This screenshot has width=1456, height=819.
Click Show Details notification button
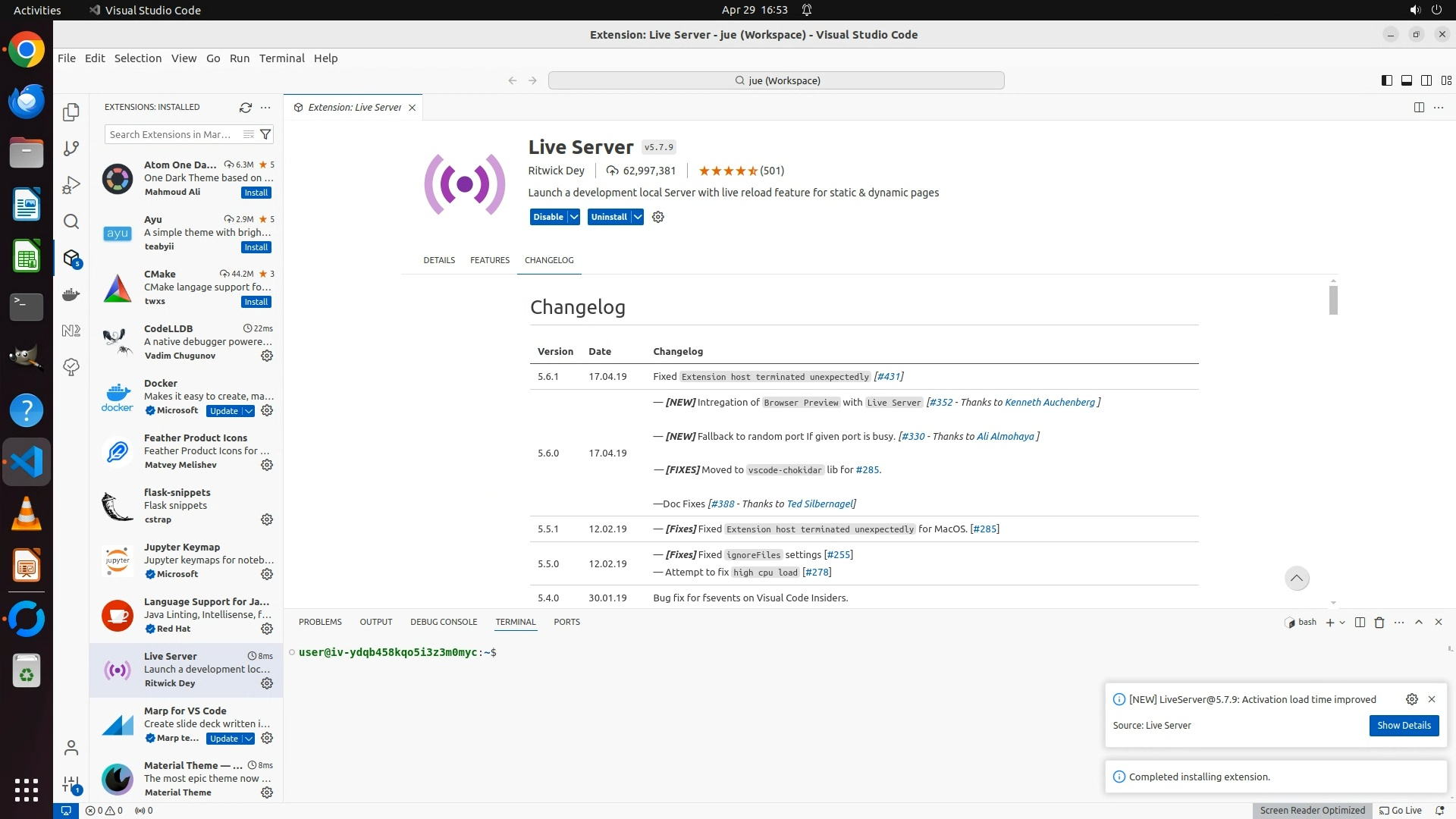(1404, 726)
